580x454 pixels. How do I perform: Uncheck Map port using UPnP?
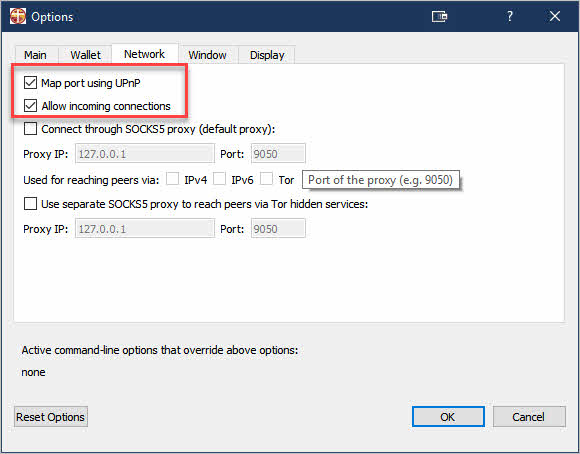(x=30, y=83)
